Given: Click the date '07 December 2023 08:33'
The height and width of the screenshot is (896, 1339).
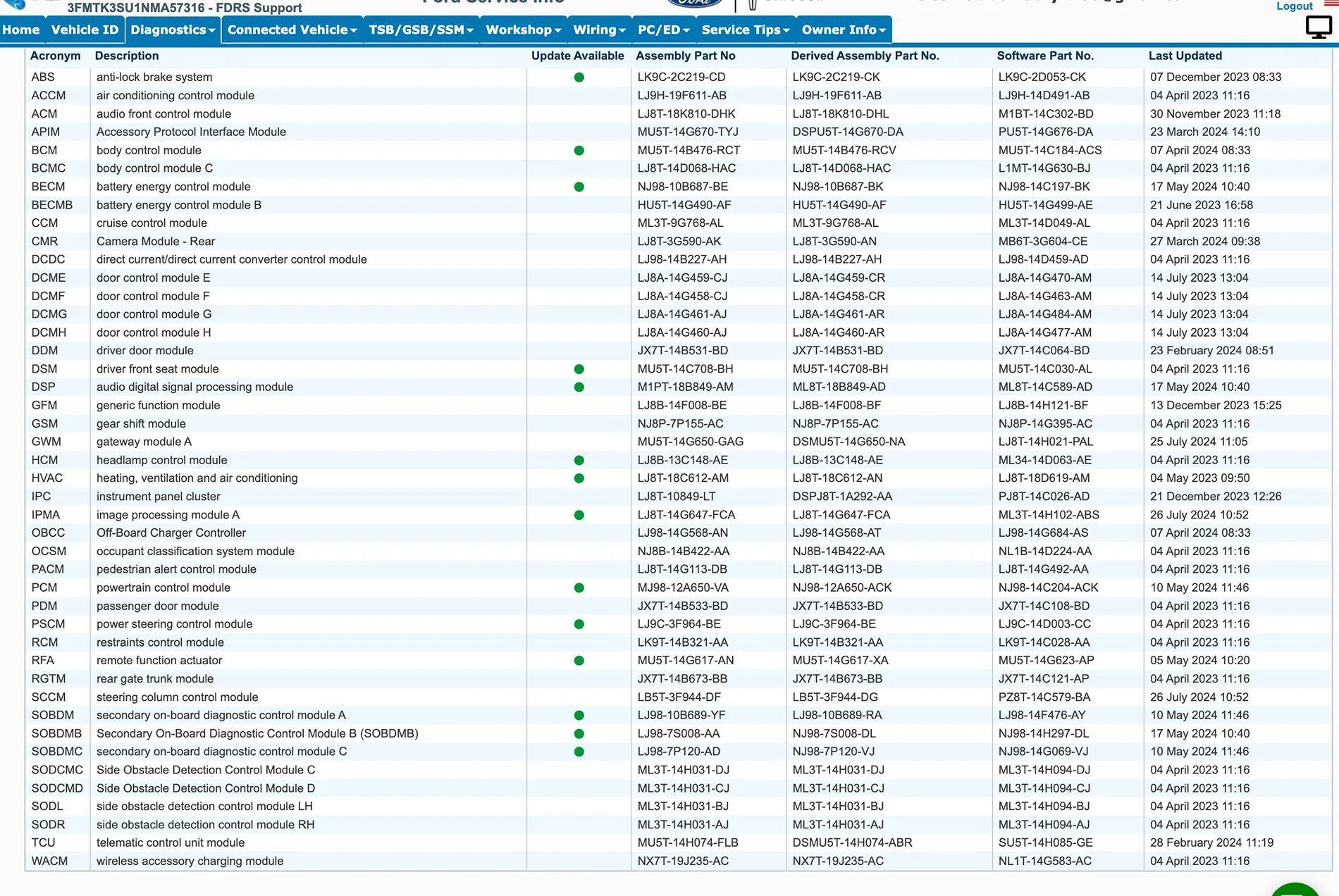Looking at the screenshot, I should (1216, 77).
